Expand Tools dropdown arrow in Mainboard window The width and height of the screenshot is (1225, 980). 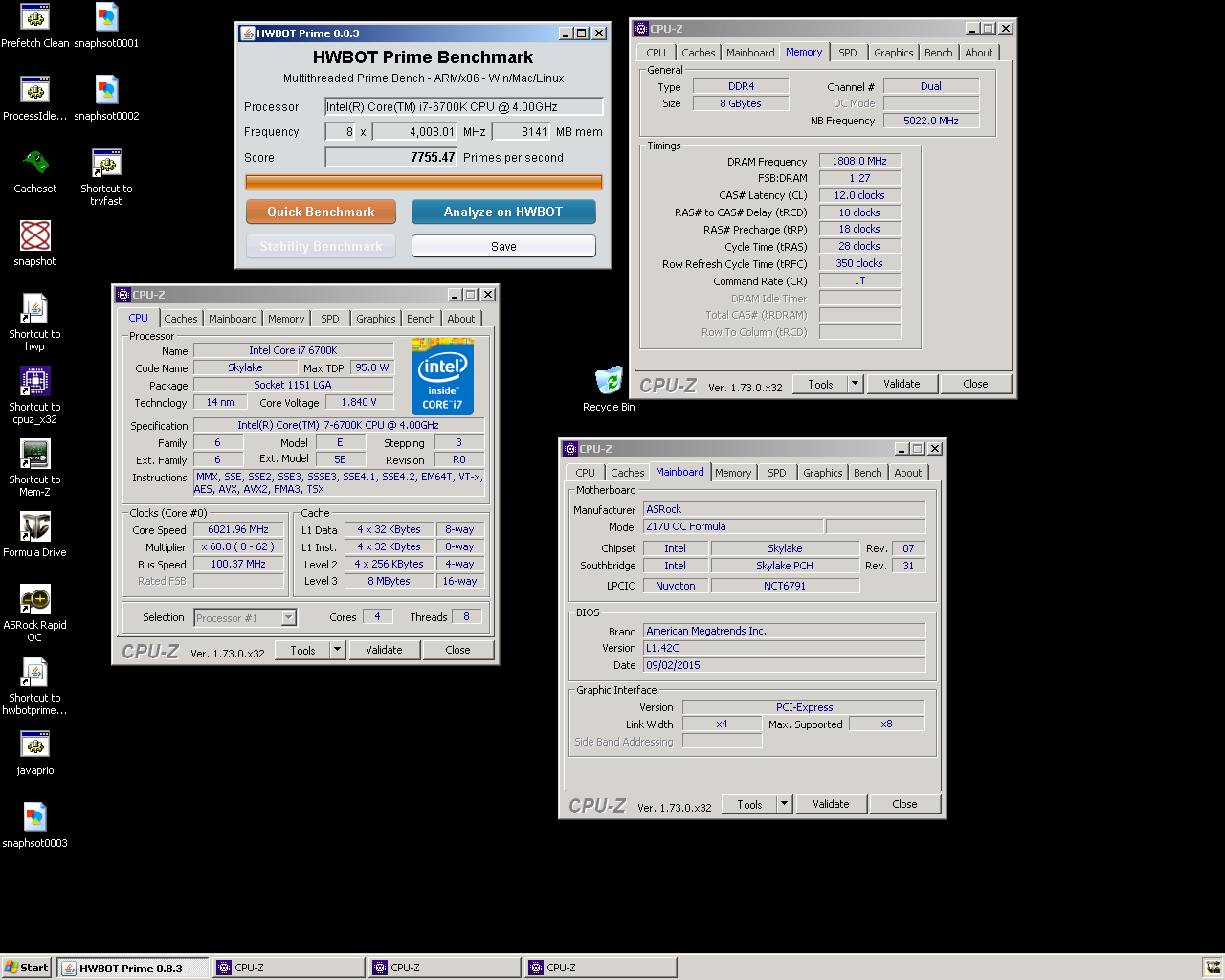click(x=784, y=804)
